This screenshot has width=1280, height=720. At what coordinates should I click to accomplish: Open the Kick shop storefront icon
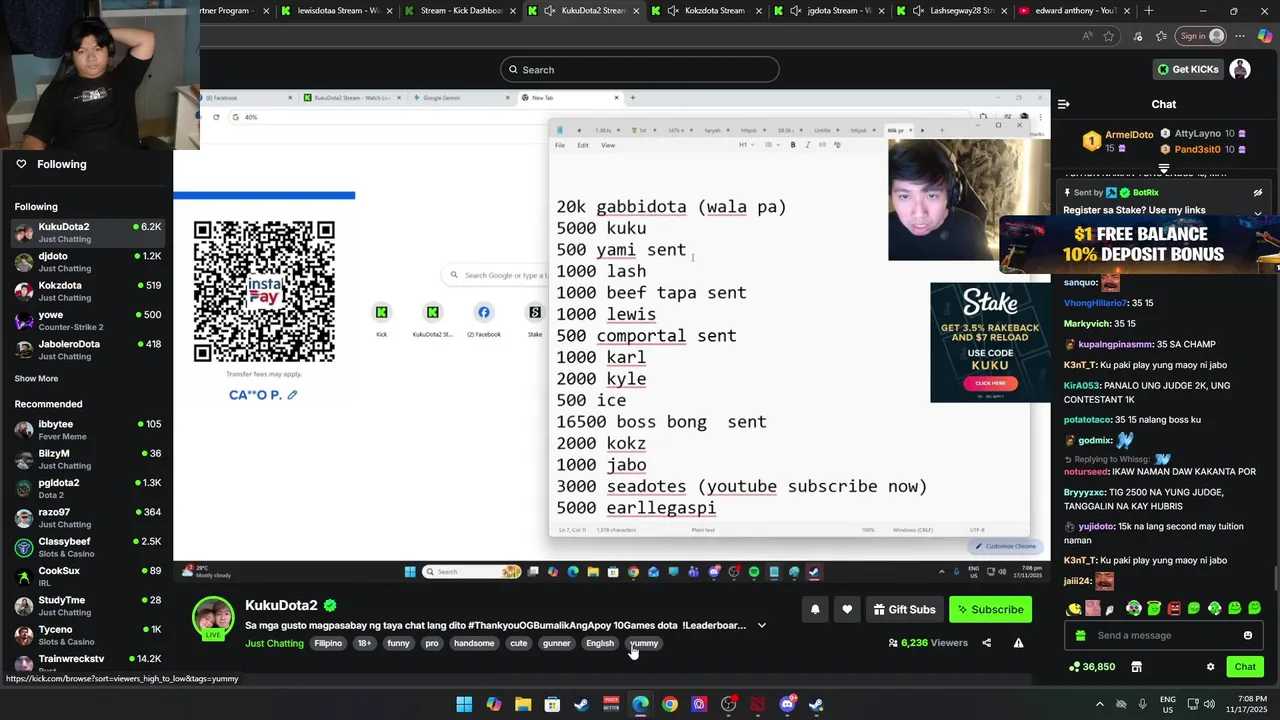pos(1136,667)
